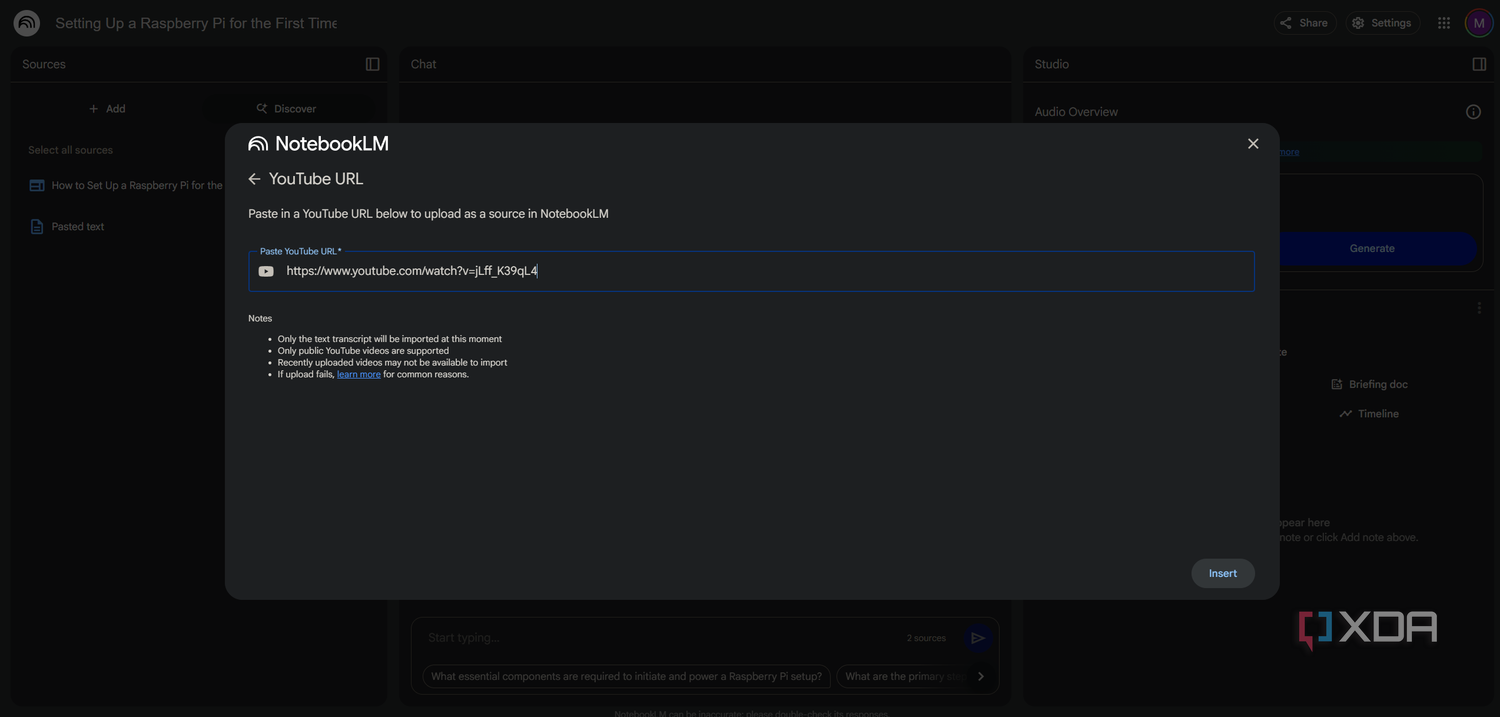This screenshot has width=1500, height=717.
Task: Click the NotebookLM logo in top-left corner
Action: click(27, 23)
